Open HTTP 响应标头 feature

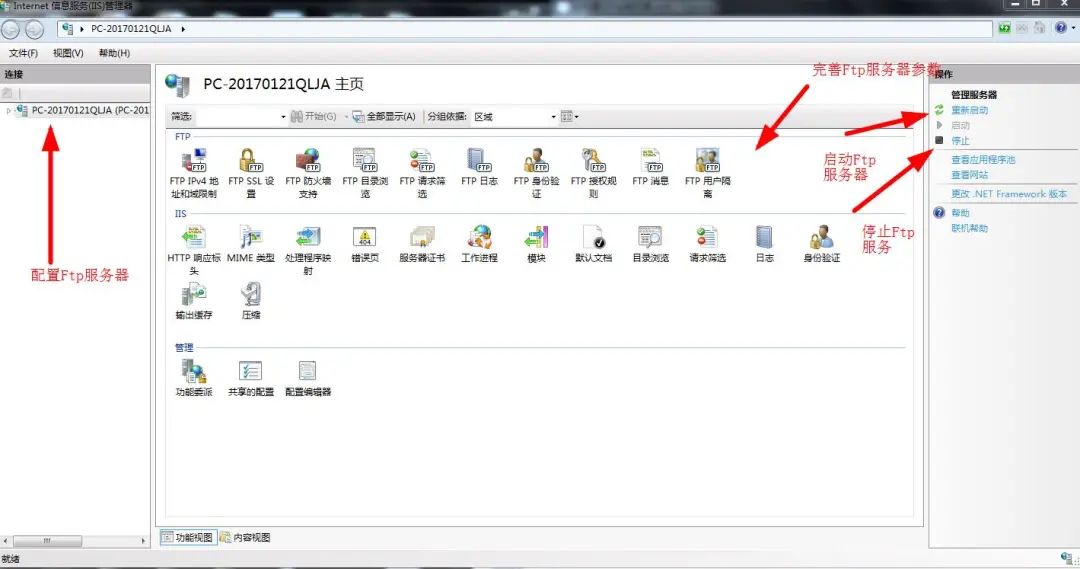point(194,250)
